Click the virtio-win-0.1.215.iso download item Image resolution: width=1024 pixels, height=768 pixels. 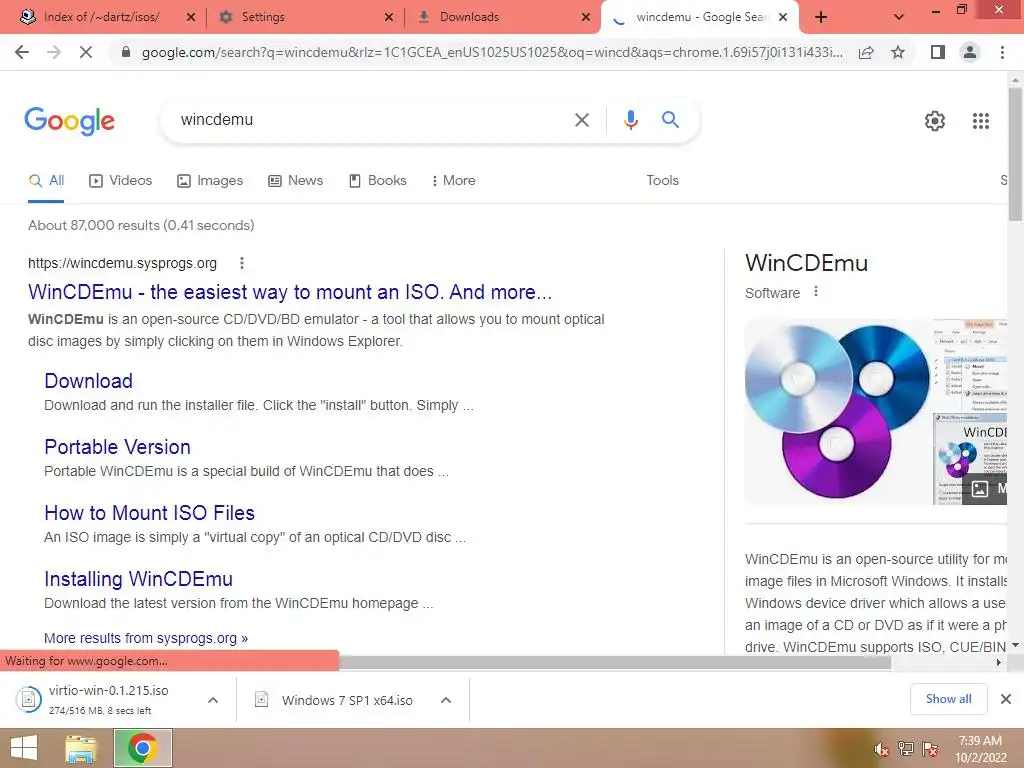[108, 699]
